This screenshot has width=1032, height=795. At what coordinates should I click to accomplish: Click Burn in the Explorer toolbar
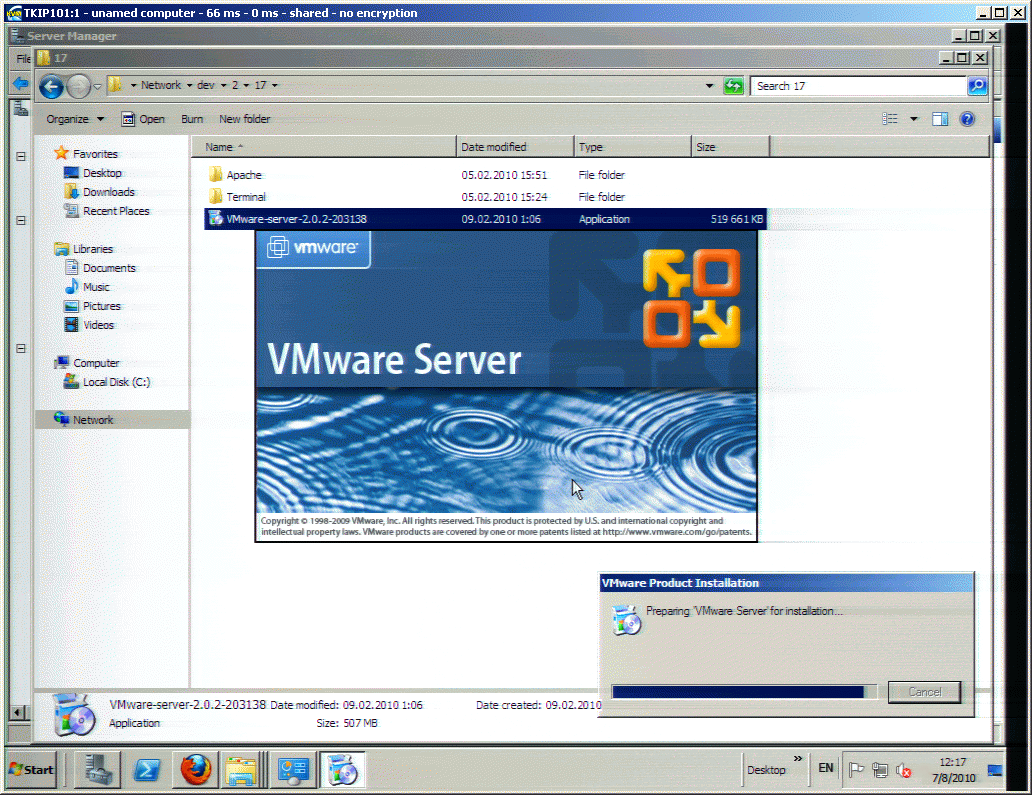click(x=192, y=119)
